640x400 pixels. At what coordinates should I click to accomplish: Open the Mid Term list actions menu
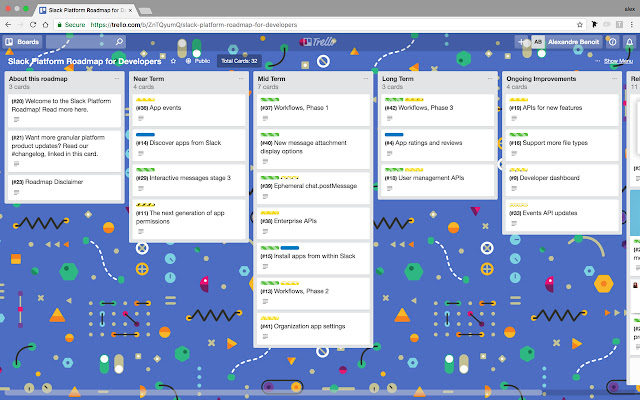click(x=366, y=78)
